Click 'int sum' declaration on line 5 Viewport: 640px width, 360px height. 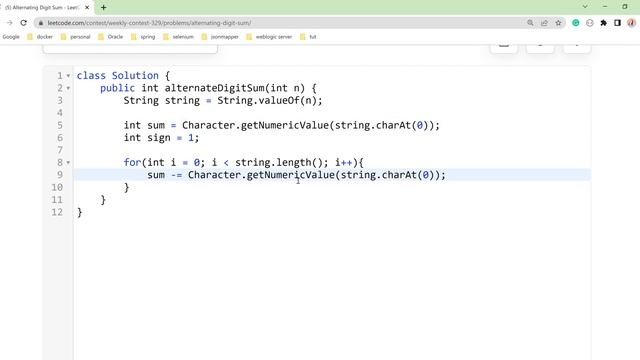[x=144, y=125]
